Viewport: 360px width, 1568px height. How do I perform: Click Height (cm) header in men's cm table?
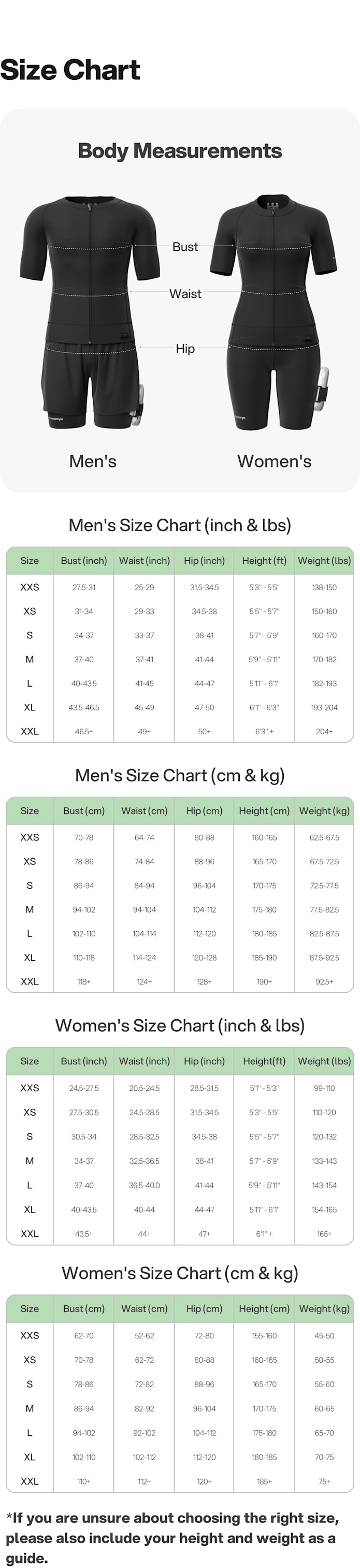click(264, 811)
